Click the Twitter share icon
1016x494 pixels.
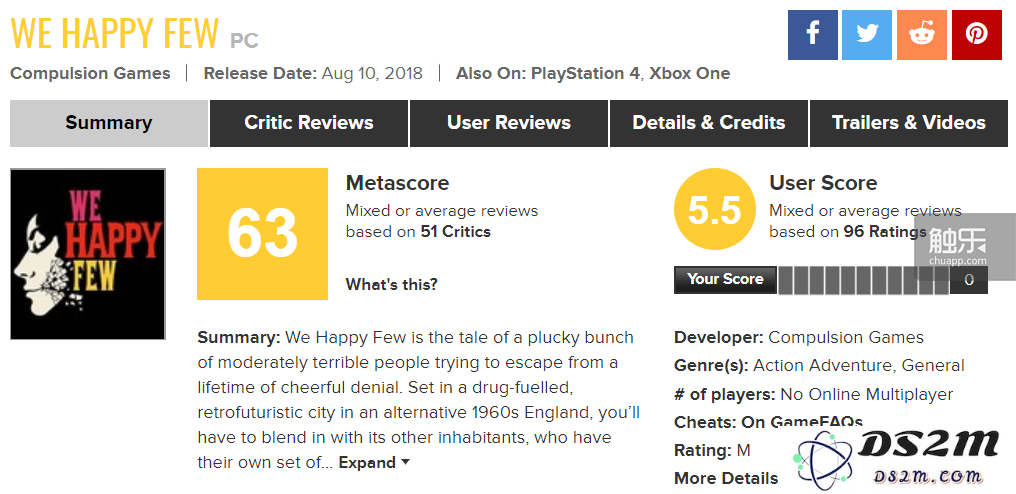867,35
